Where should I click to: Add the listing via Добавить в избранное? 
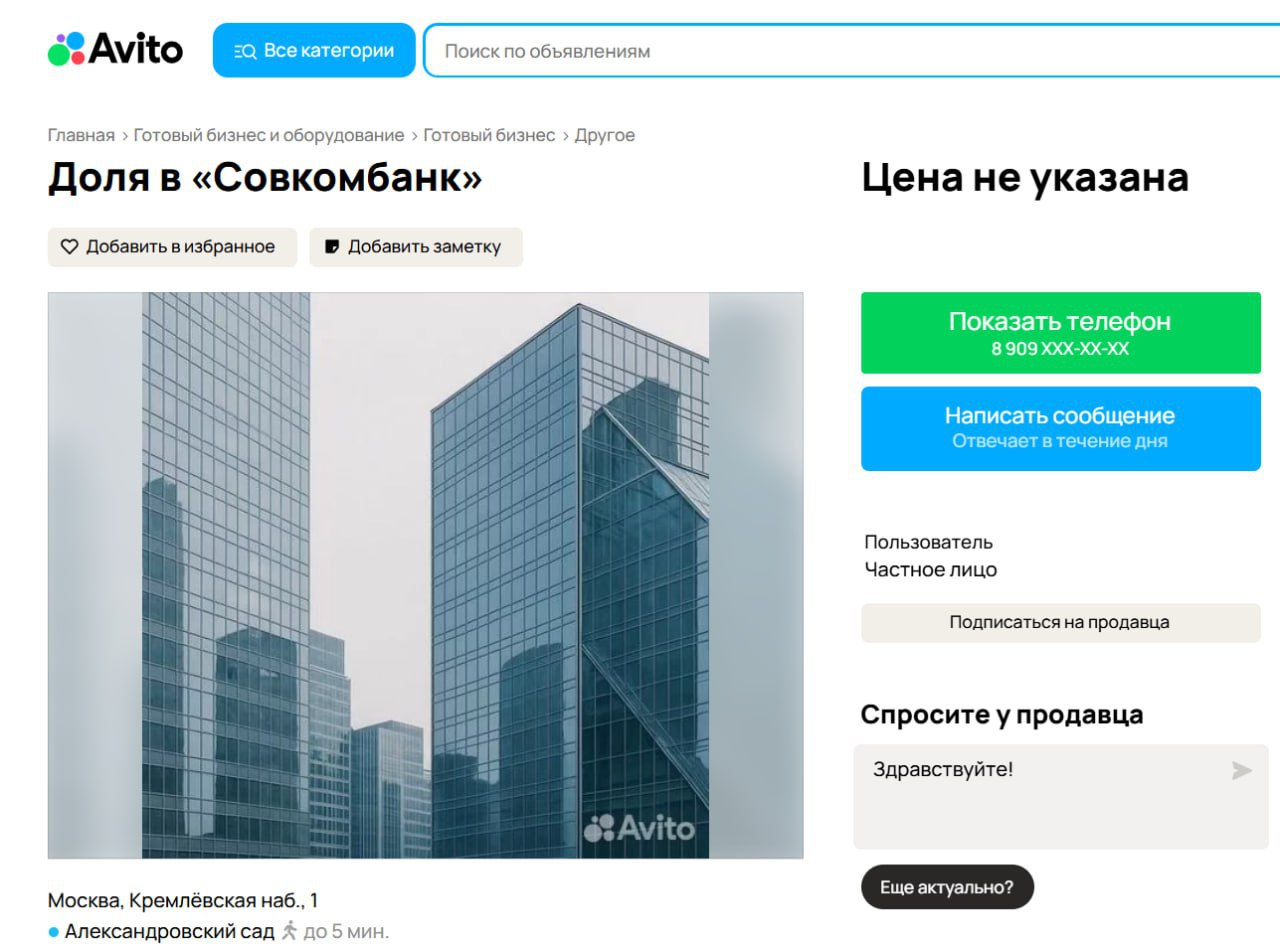pyautogui.click(x=173, y=247)
